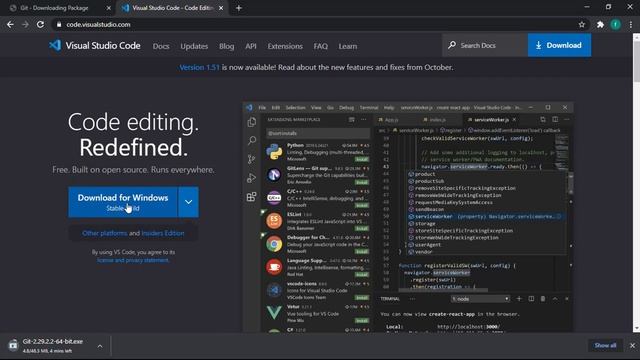This screenshot has height=360, width=640.
Task: Click the address bar URL code.visualstudio.com
Action: [98, 24]
